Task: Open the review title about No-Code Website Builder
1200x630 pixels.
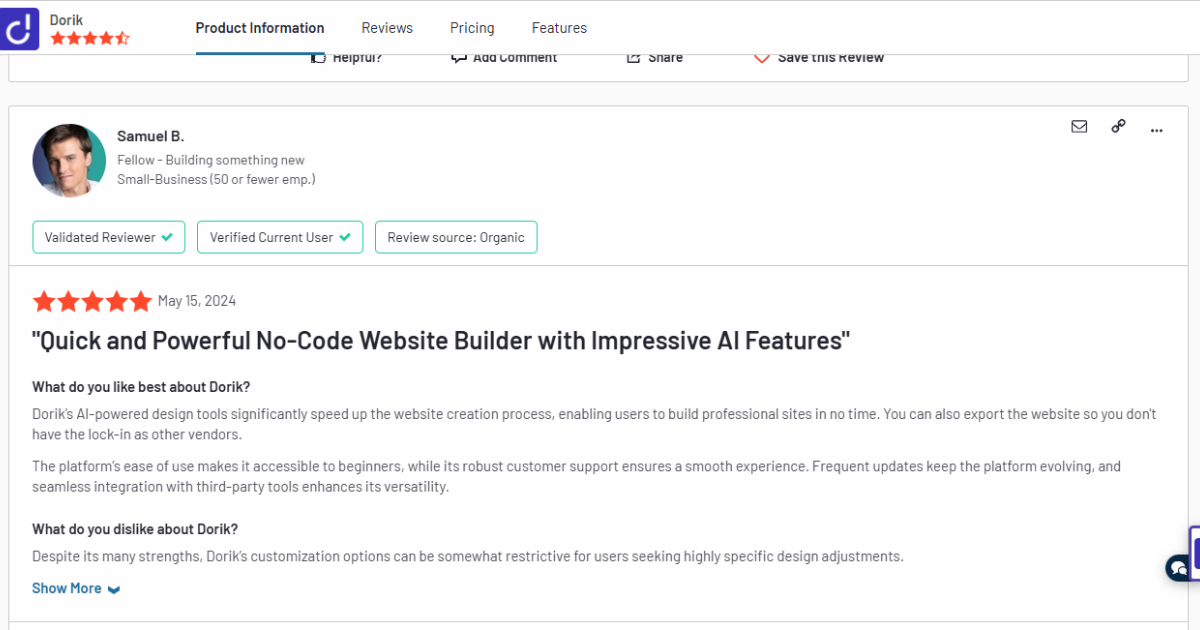Action: pyautogui.click(x=441, y=341)
